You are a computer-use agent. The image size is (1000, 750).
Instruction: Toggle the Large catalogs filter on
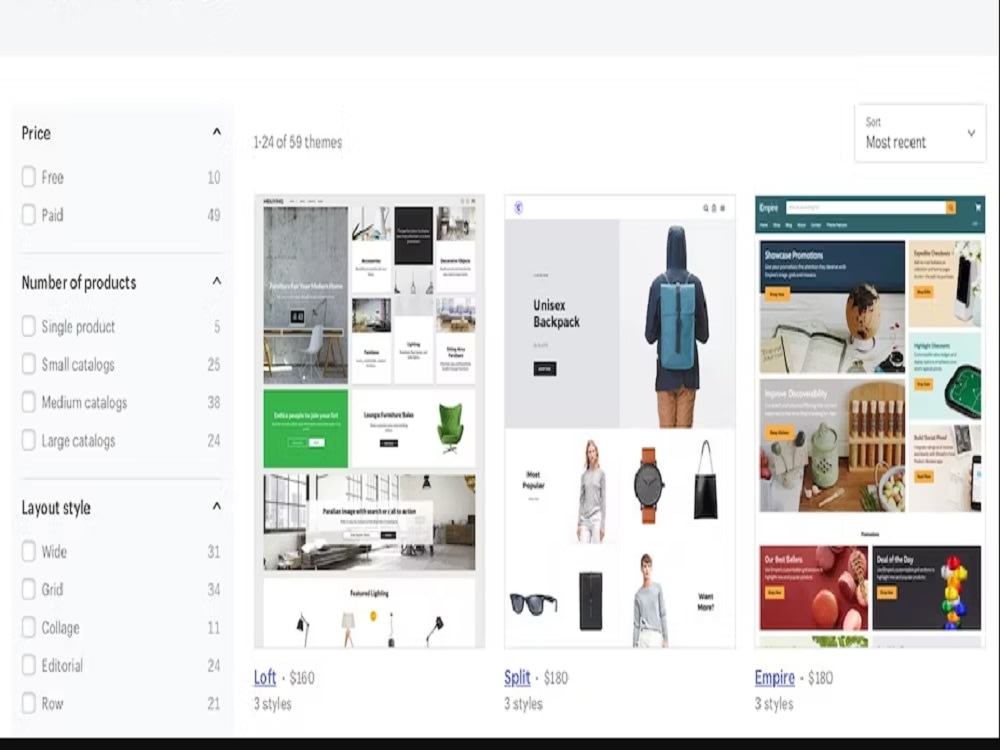point(30,441)
